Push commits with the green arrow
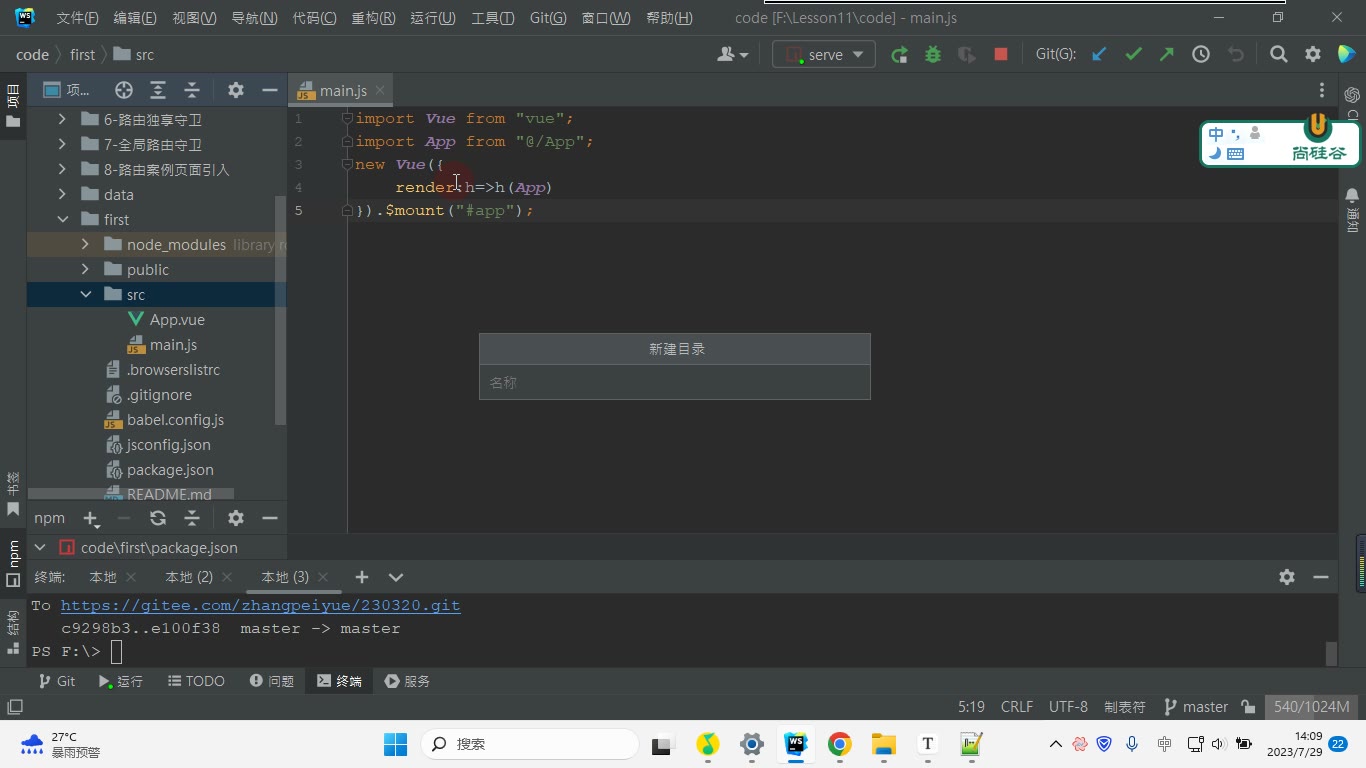Image resolution: width=1366 pixels, height=768 pixels. (x=1167, y=55)
